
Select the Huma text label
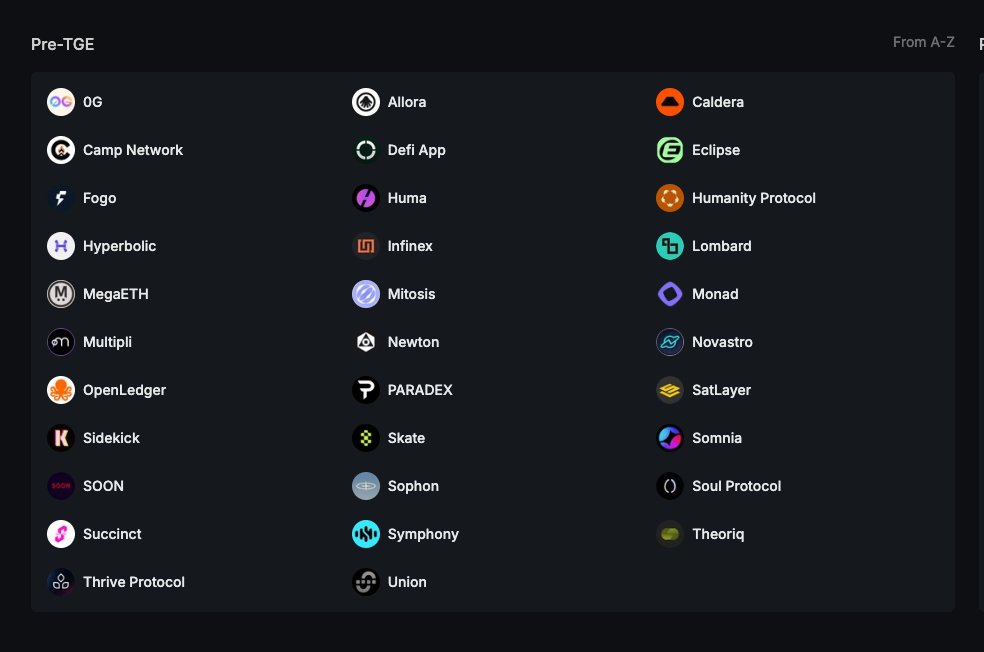pyautogui.click(x=407, y=198)
